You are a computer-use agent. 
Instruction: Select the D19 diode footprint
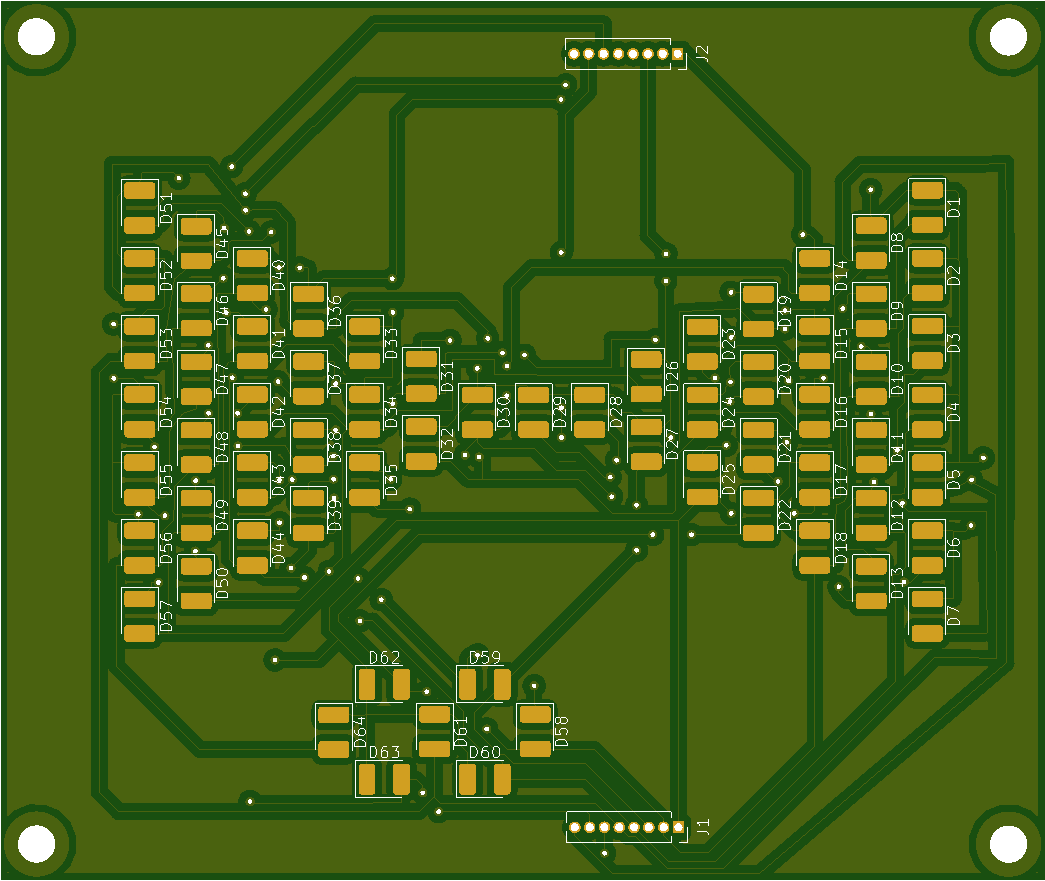click(758, 310)
